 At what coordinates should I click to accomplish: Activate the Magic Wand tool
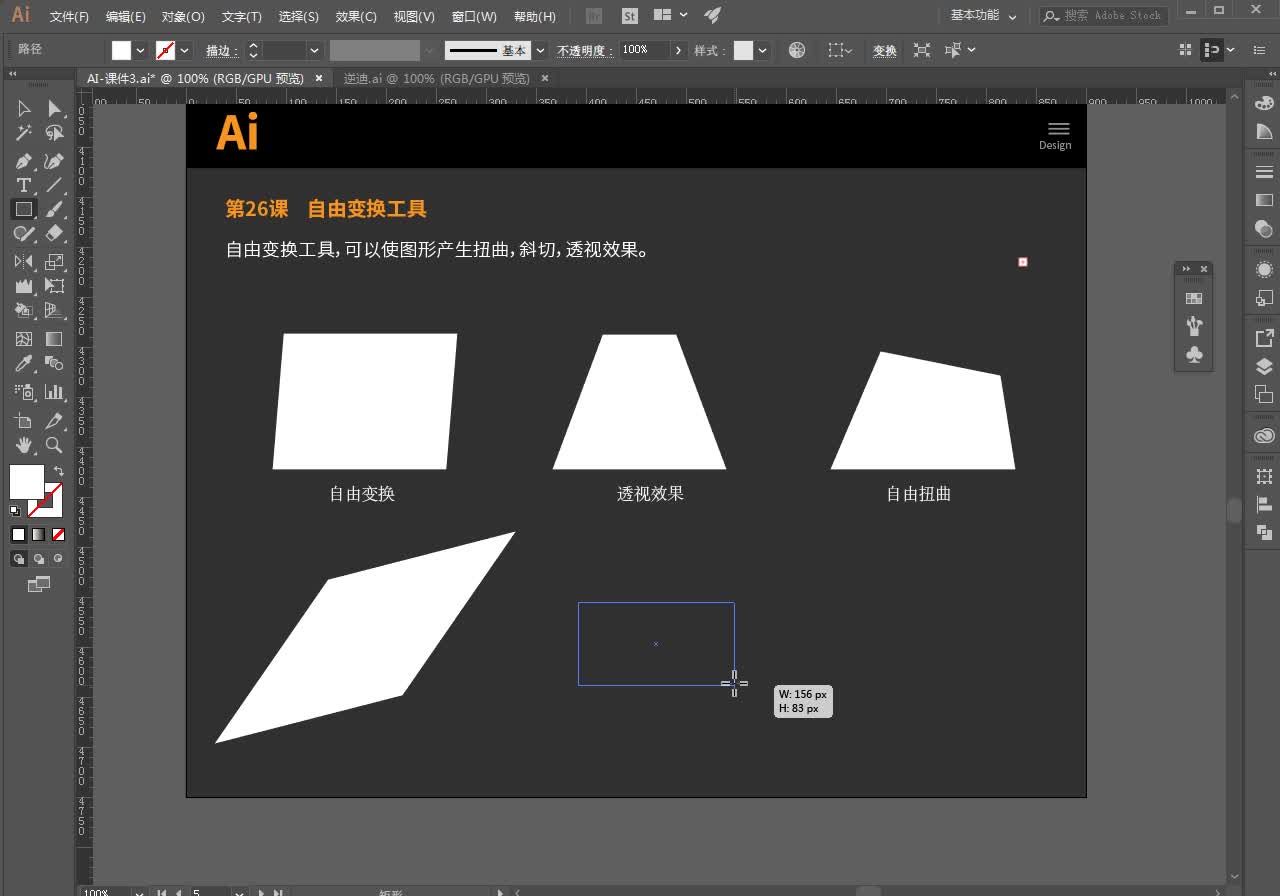point(24,133)
